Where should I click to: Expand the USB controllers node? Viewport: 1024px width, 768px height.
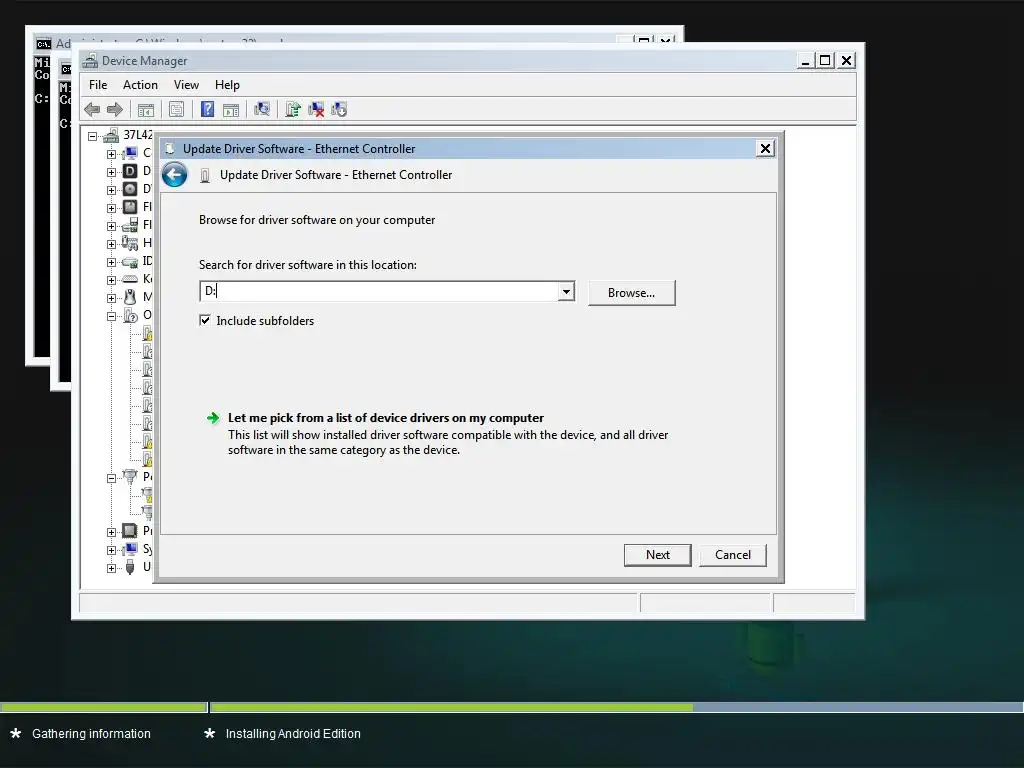pos(111,568)
